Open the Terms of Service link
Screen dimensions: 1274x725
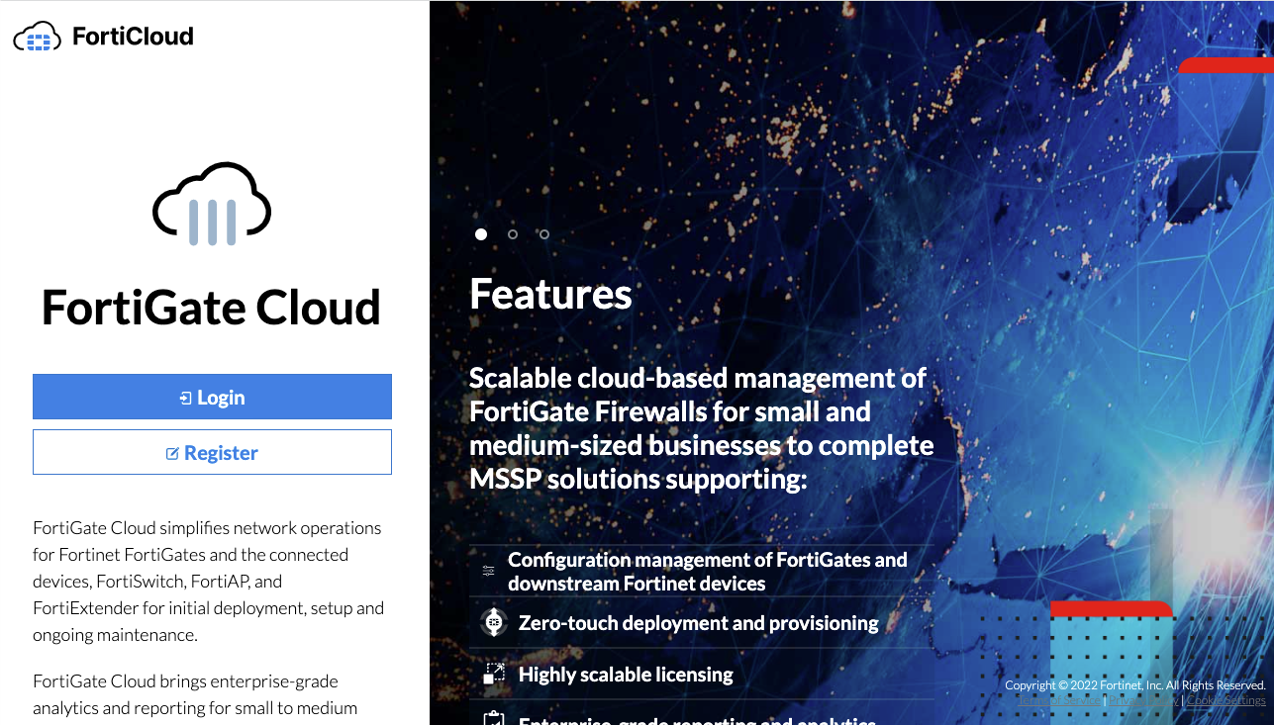click(1058, 700)
